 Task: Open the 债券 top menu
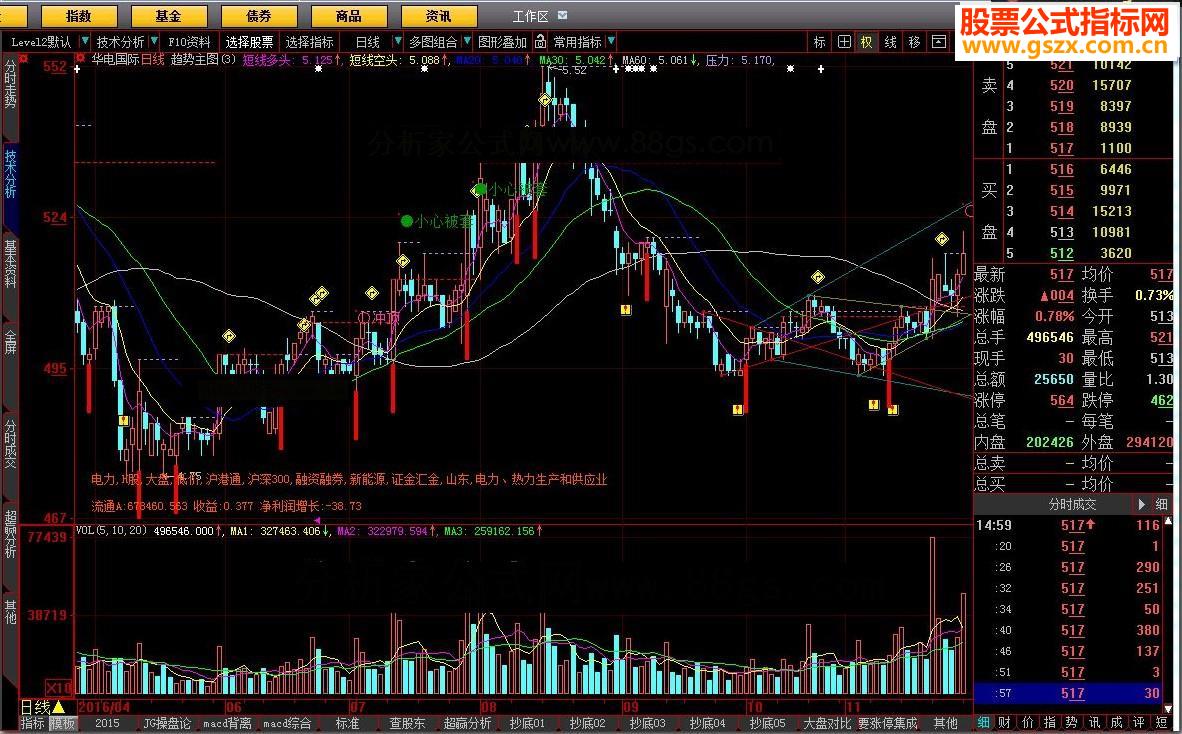point(259,16)
